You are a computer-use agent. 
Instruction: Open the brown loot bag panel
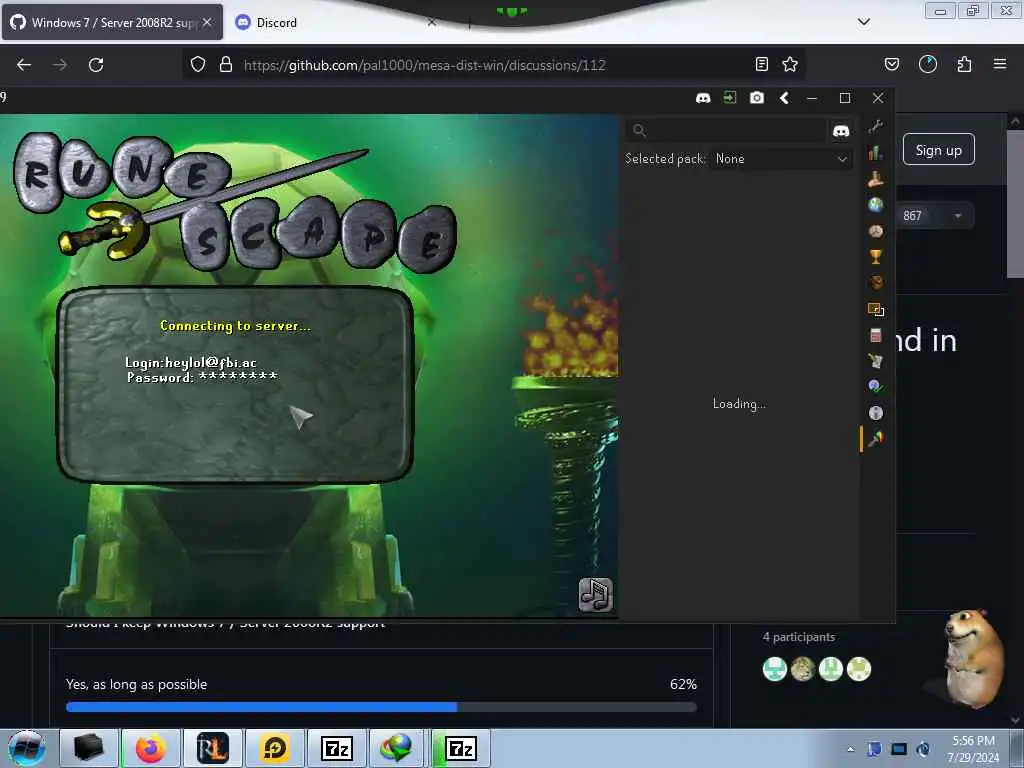pyautogui.click(x=876, y=283)
